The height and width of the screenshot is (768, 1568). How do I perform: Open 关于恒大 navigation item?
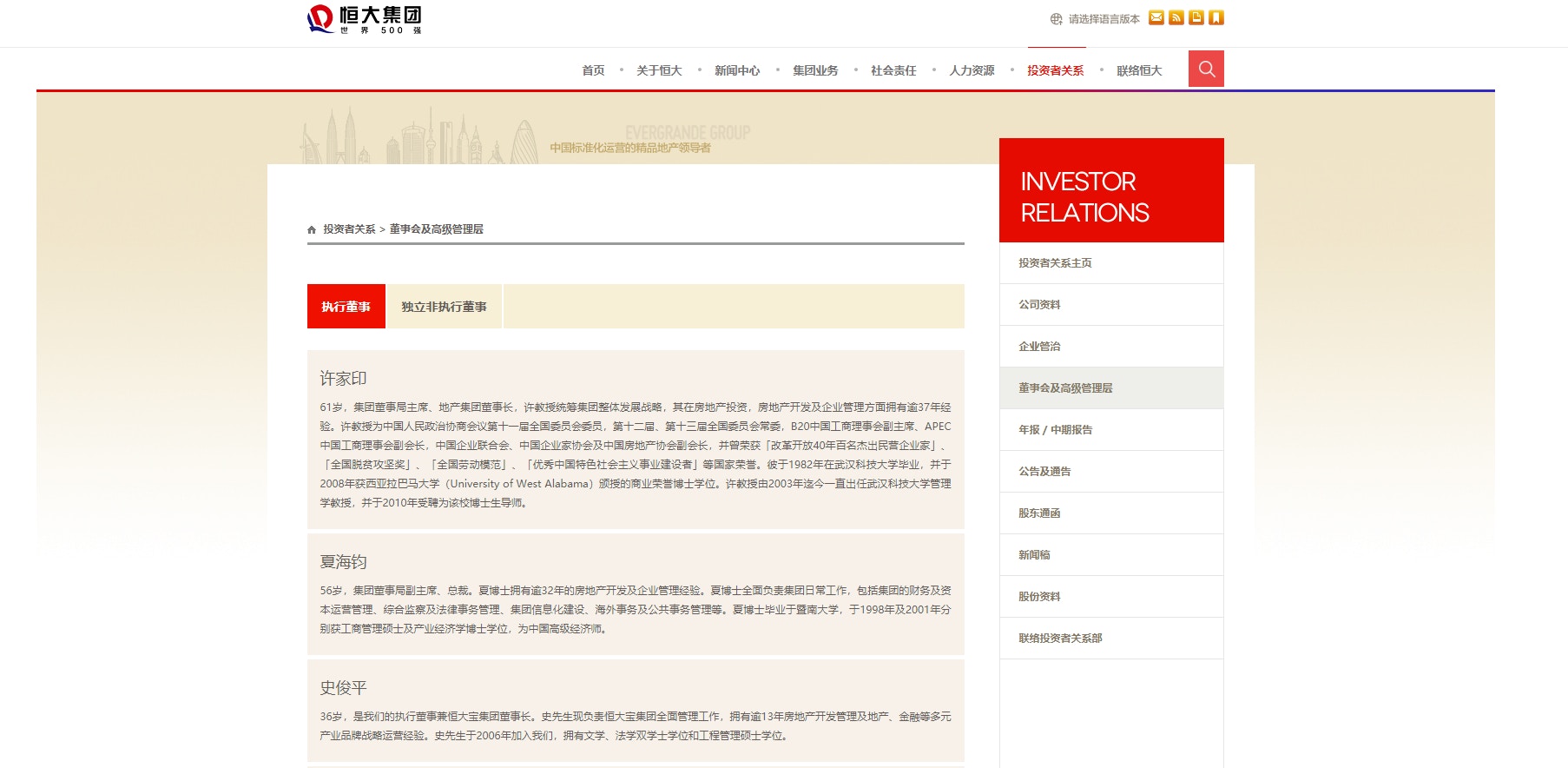coord(659,70)
